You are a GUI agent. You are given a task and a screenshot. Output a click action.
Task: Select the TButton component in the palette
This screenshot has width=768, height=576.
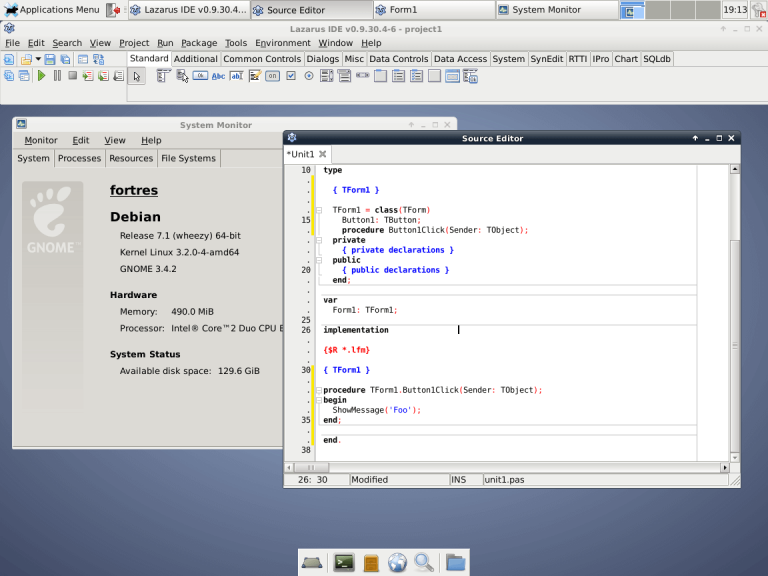(200, 76)
